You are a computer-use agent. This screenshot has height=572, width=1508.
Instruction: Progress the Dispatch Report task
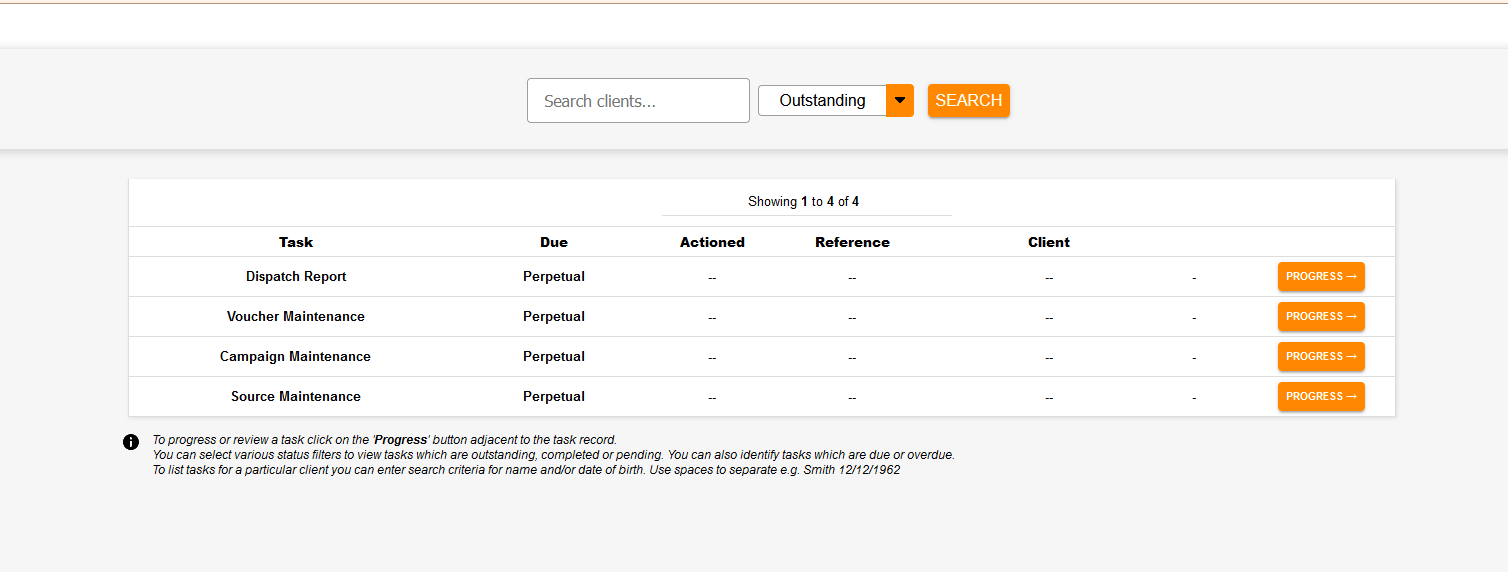pyautogui.click(x=1320, y=277)
